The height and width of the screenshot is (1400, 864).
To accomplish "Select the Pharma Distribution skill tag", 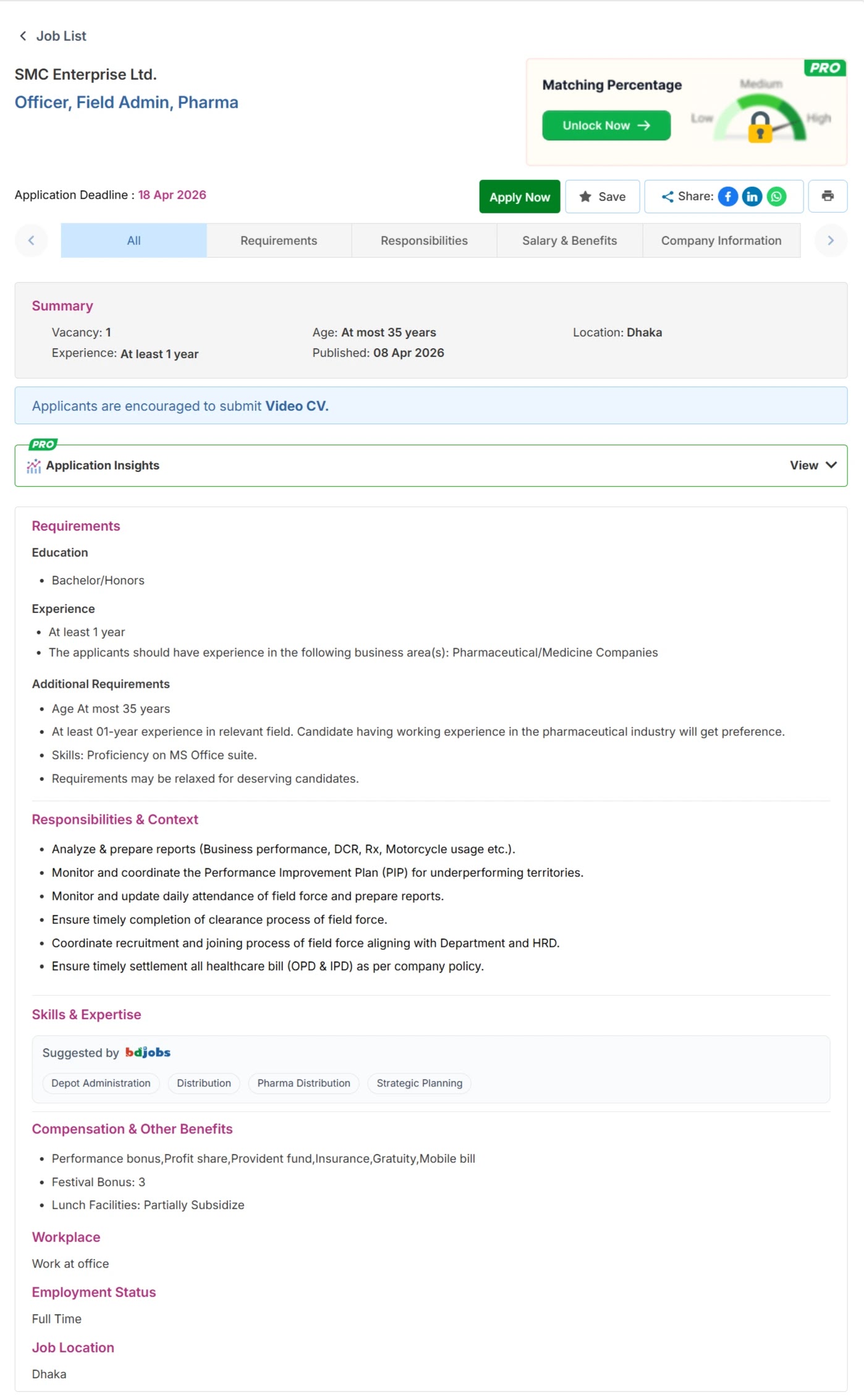I will 303,1083.
